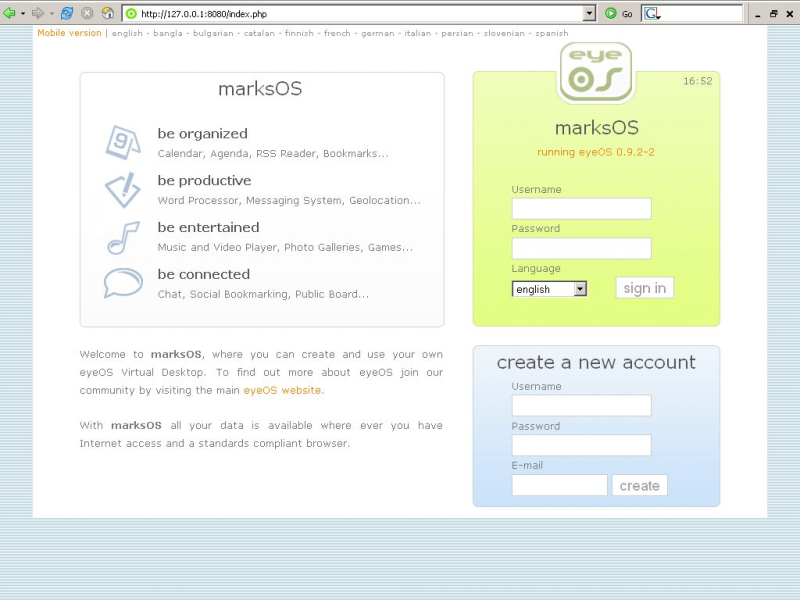Focus the sign-in Username field
Image resolution: width=800 pixels, height=600 pixels.
[x=581, y=209]
